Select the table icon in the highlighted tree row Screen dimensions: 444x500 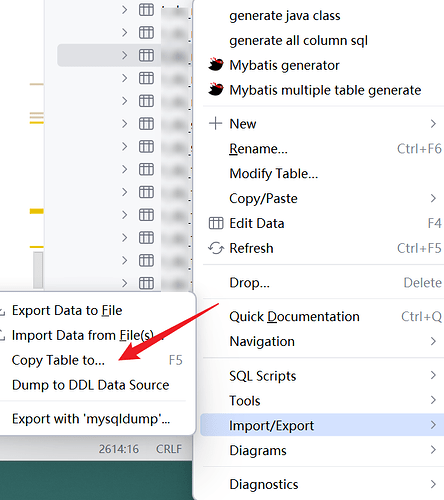tap(146, 55)
